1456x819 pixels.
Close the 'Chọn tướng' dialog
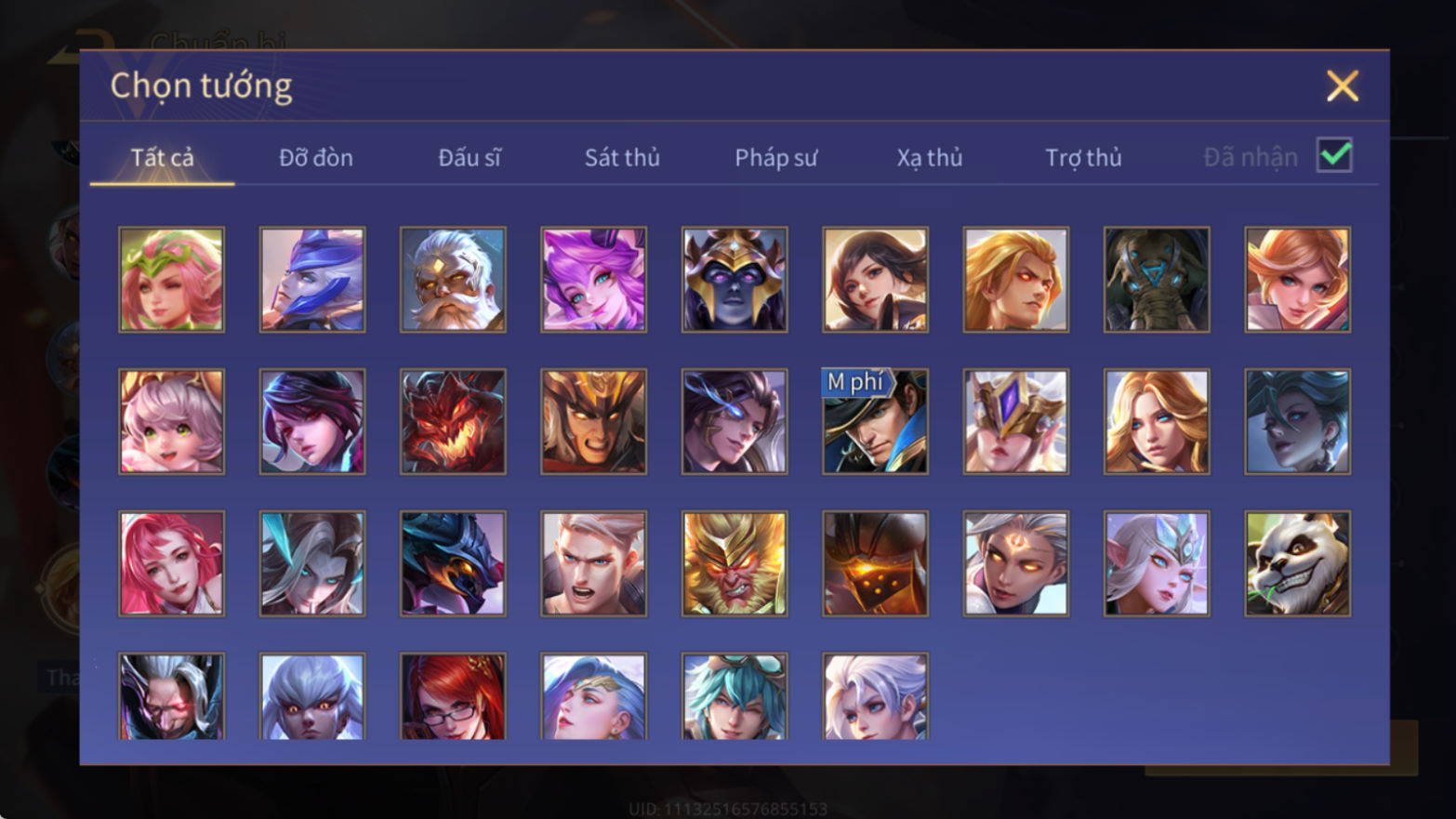pos(1342,86)
